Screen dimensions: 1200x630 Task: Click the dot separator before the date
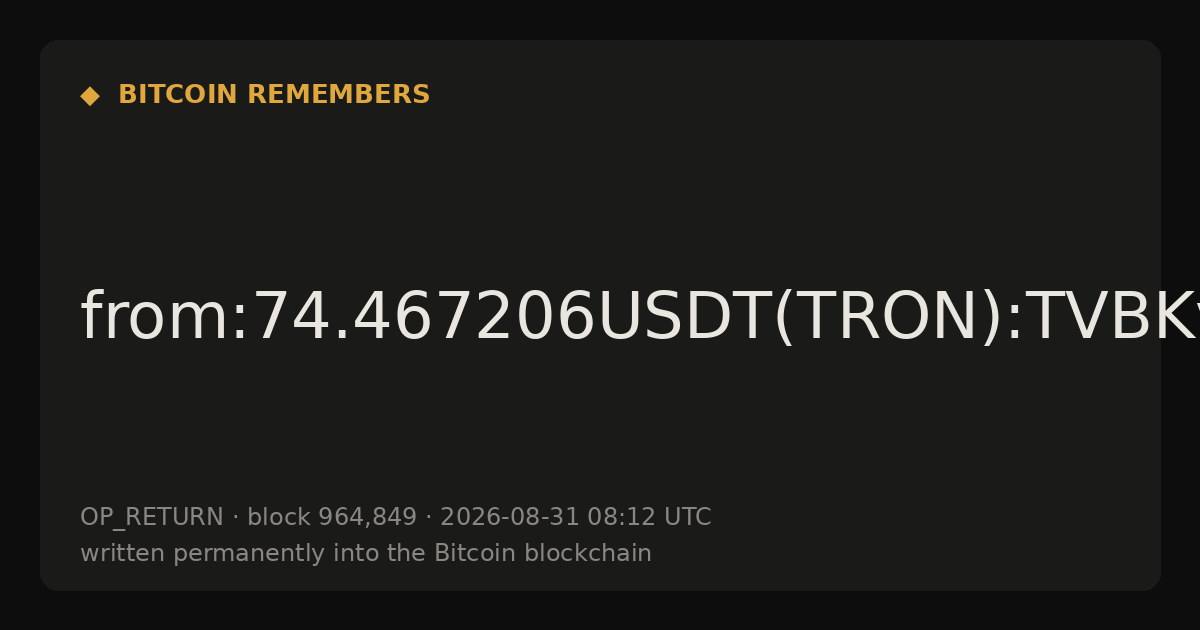click(428, 518)
